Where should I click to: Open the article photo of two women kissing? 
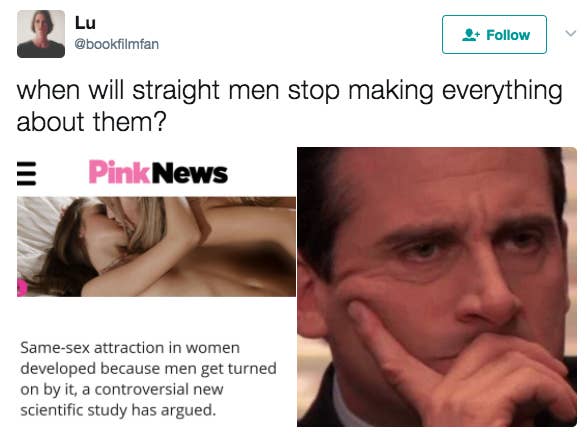coord(156,247)
